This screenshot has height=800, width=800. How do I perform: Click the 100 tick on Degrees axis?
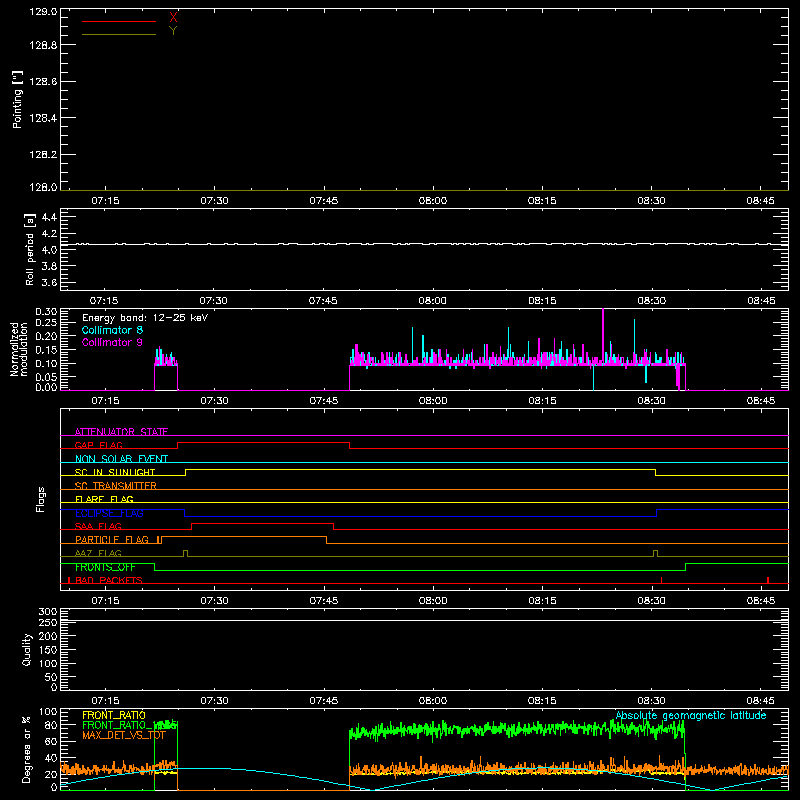point(48,712)
